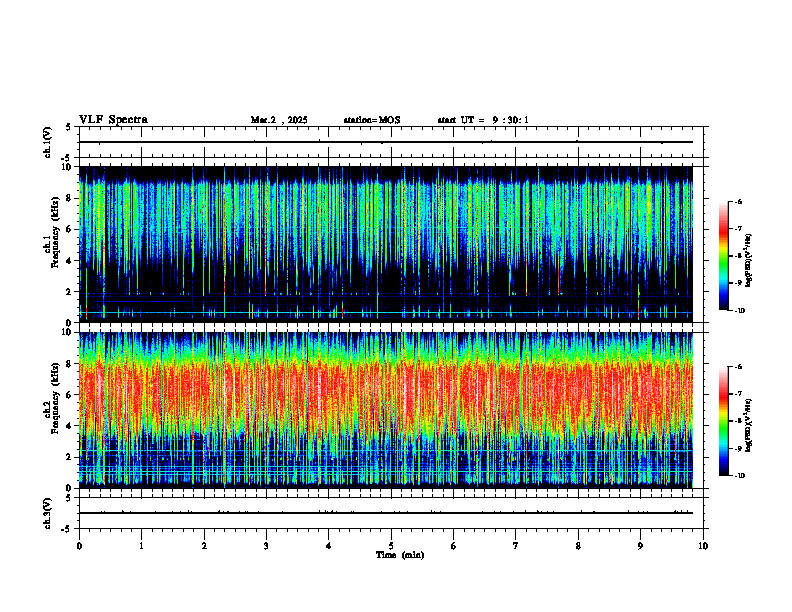Click time axis tick label "0"

(x=79, y=546)
